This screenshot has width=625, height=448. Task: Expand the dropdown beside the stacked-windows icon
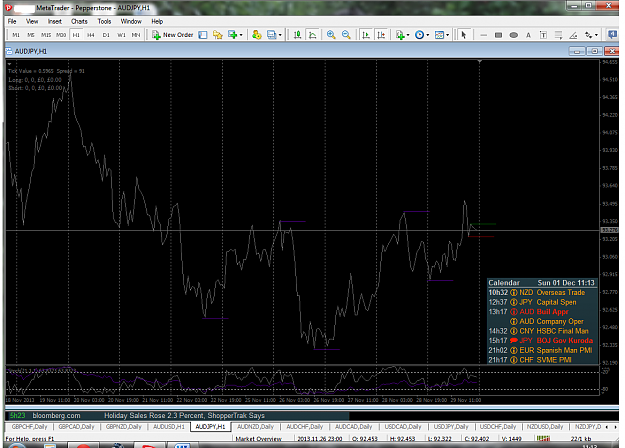[x=280, y=35]
